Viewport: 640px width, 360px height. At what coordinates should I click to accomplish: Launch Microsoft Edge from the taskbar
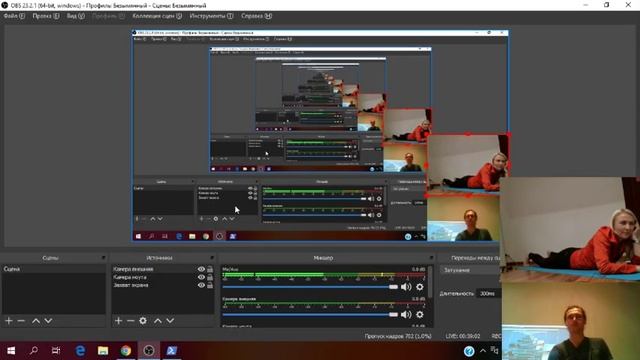[80, 351]
